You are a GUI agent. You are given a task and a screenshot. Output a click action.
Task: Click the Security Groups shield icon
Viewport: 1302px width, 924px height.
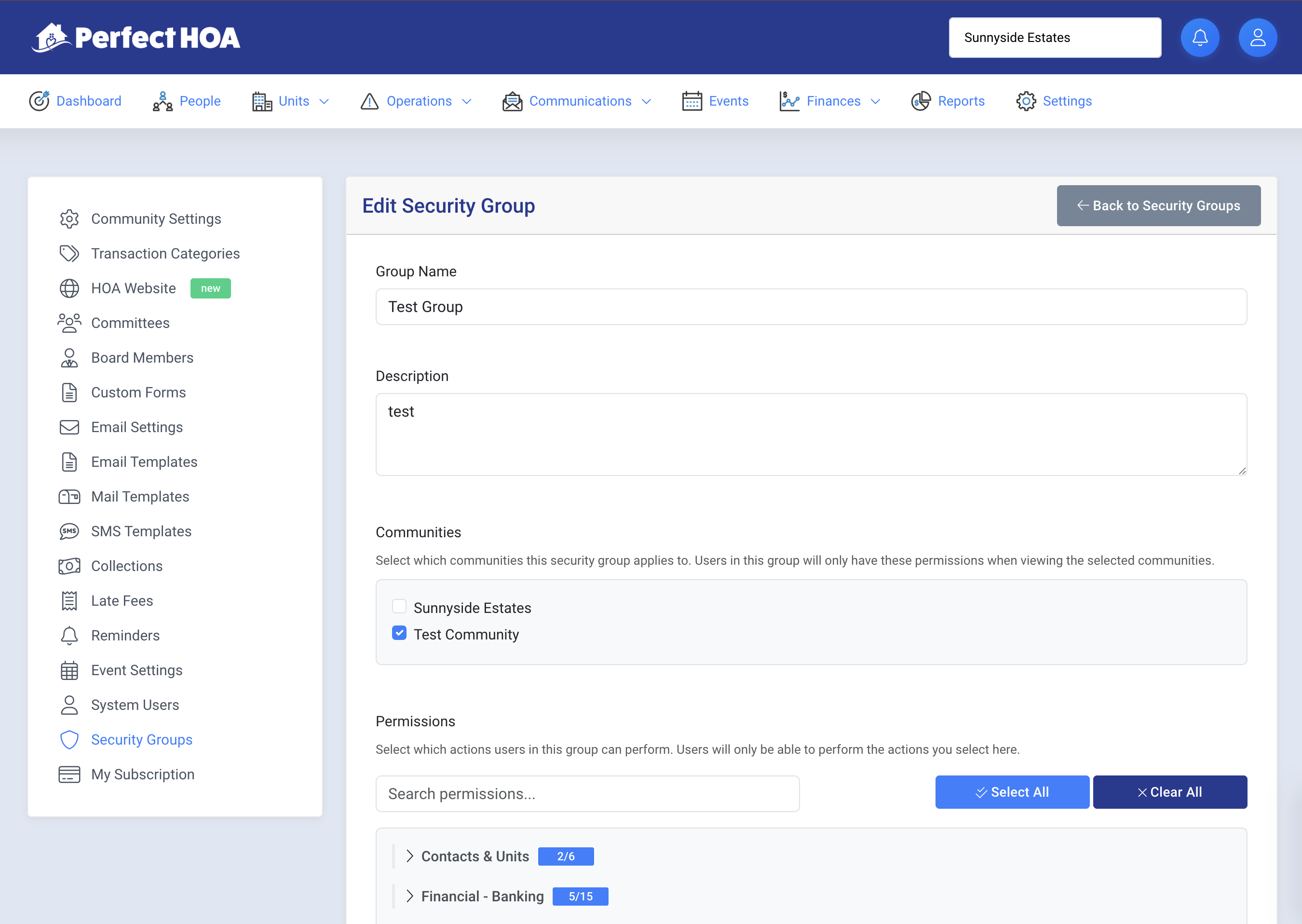click(69, 740)
